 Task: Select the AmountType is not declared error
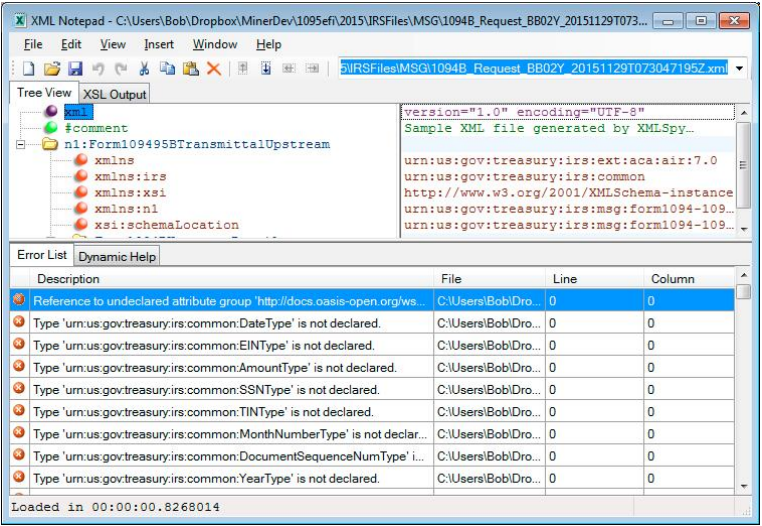coord(372,367)
